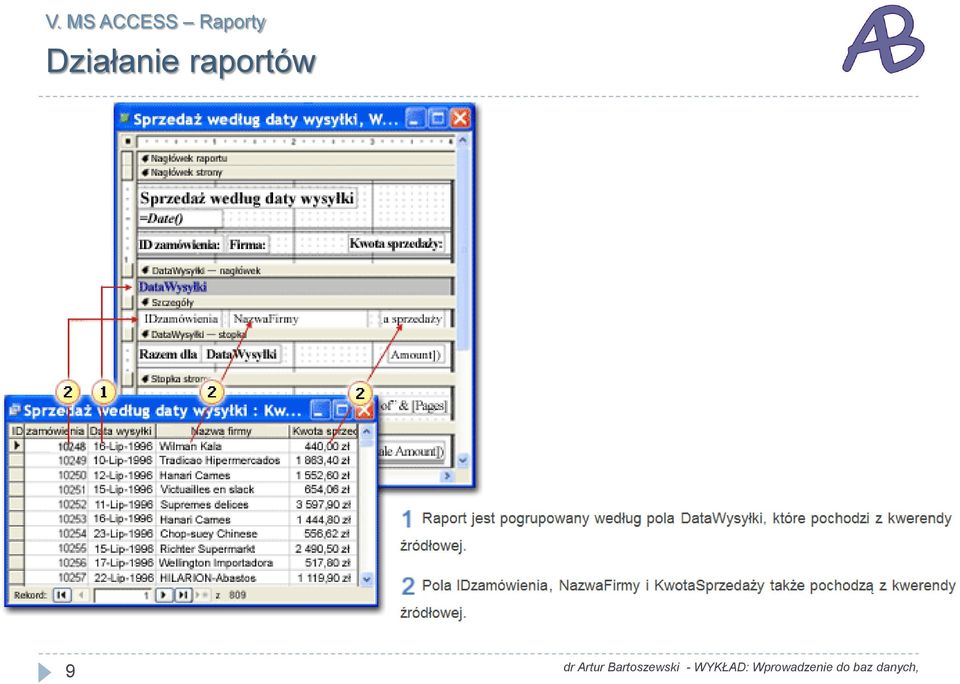
Task: Click the =Date() text box control
Action: point(180,219)
